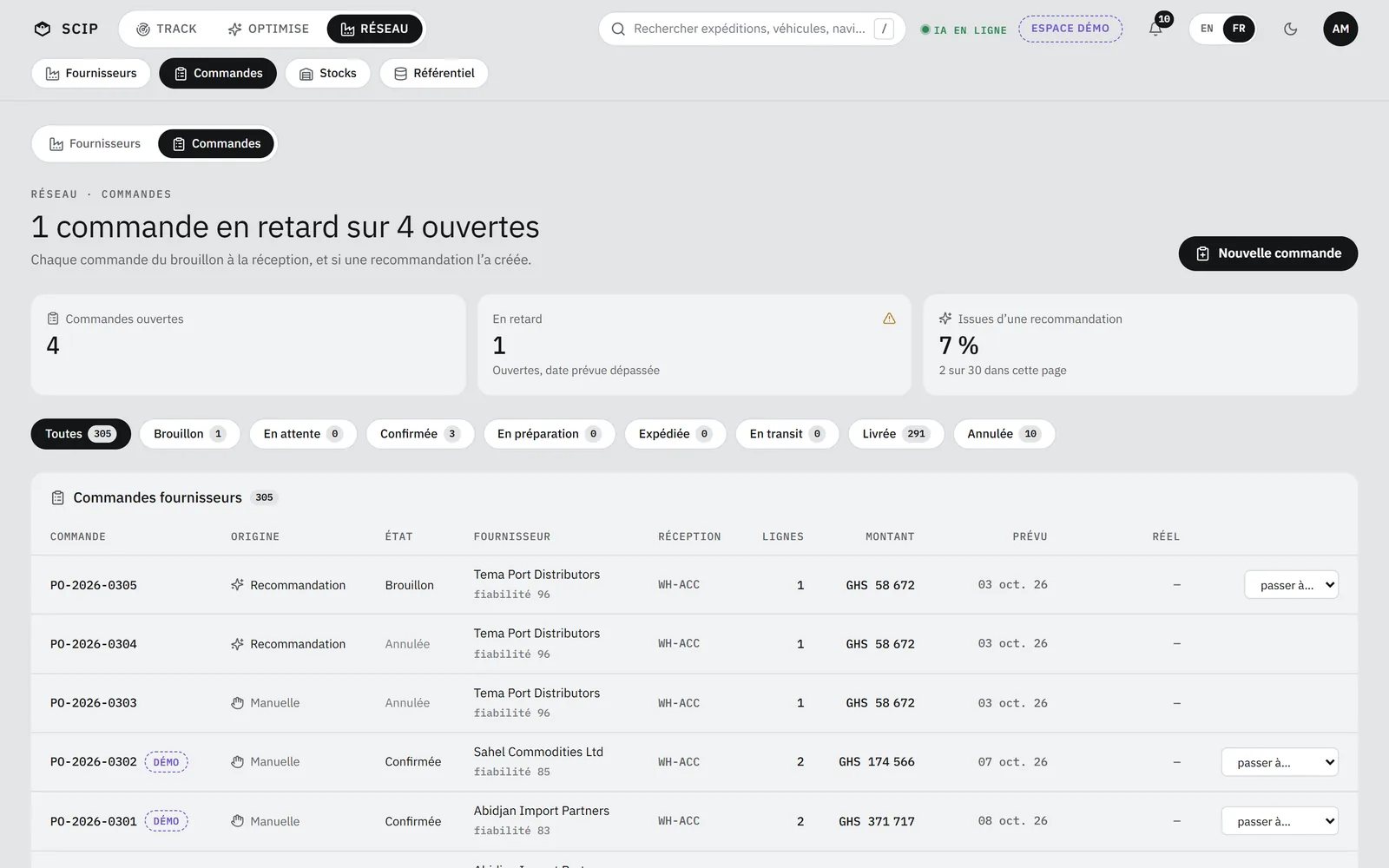Image resolution: width=1389 pixels, height=868 pixels.
Task: Open the TRACK main tab
Action: point(167,29)
